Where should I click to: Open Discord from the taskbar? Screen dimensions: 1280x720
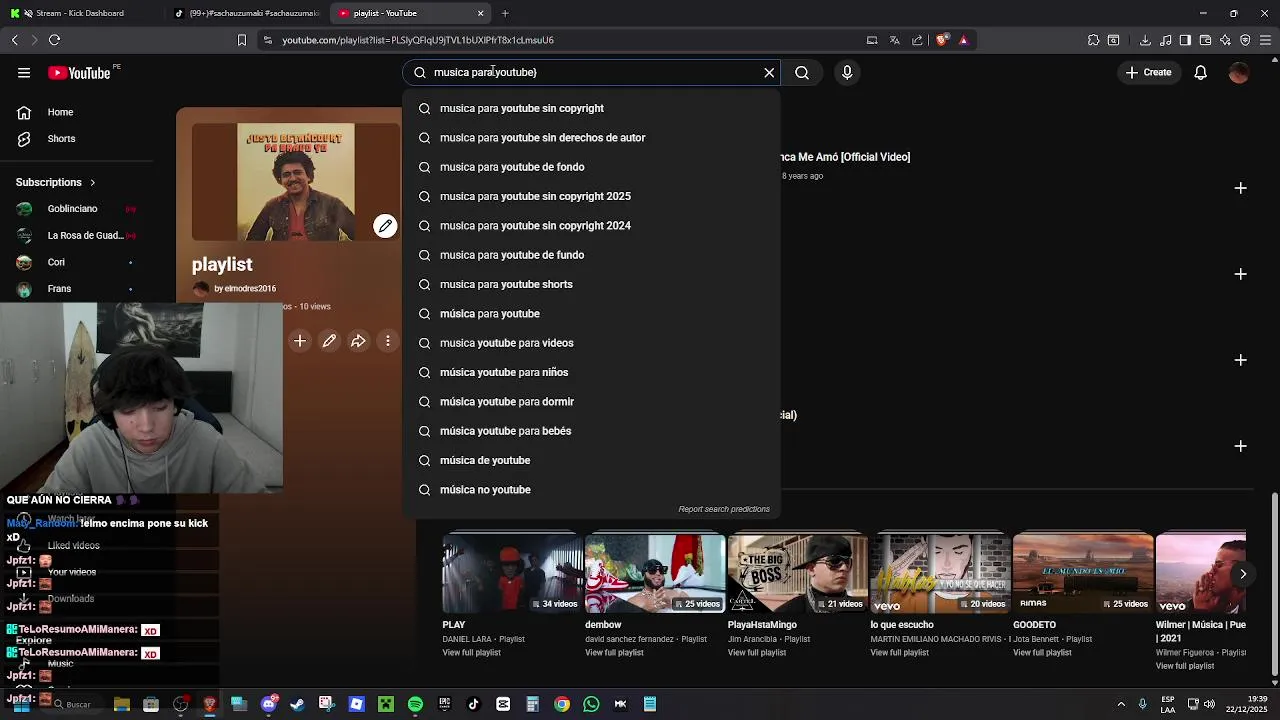[268, 704]
